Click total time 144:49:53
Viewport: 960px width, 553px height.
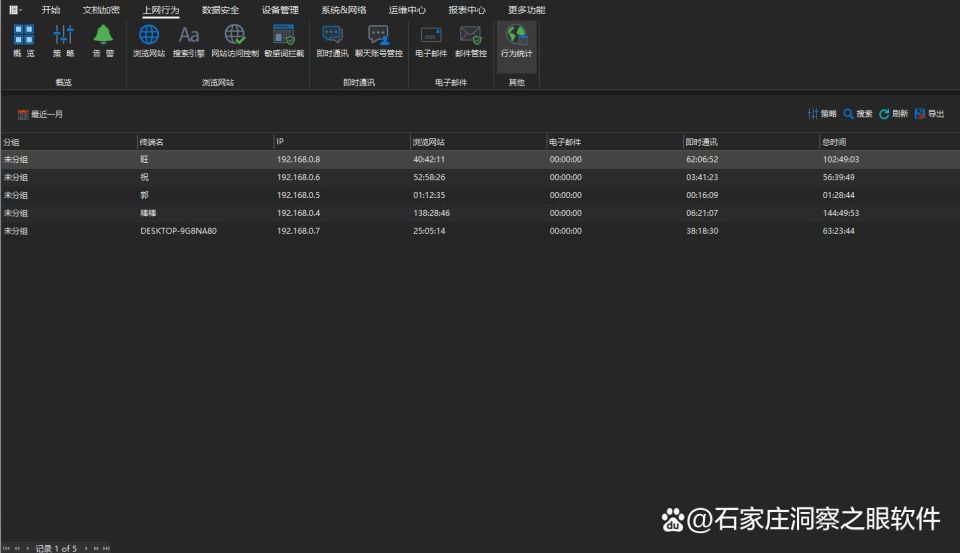click(x=841, y=213)
